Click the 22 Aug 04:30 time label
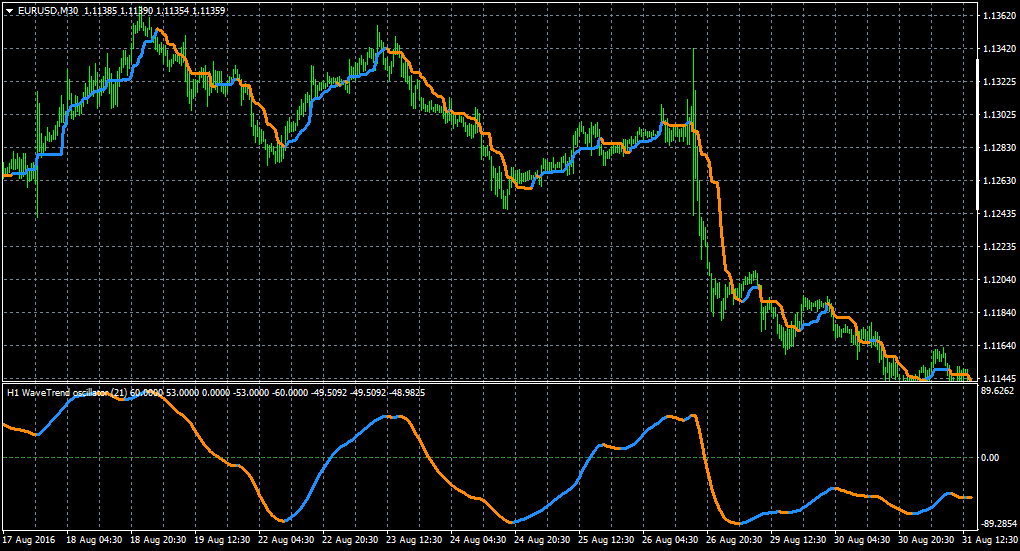The image size is (1020, 551). [286, 540]
